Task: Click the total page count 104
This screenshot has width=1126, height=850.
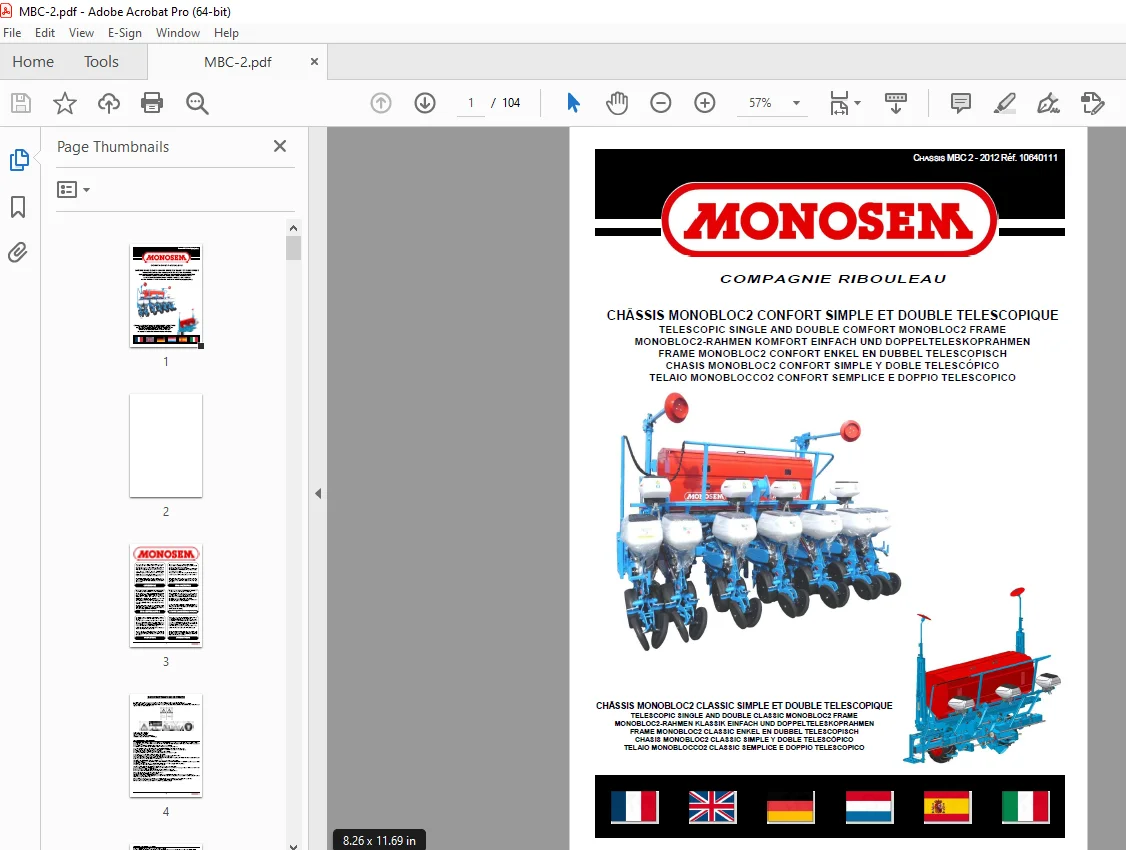Action: (x=511, y=103)
